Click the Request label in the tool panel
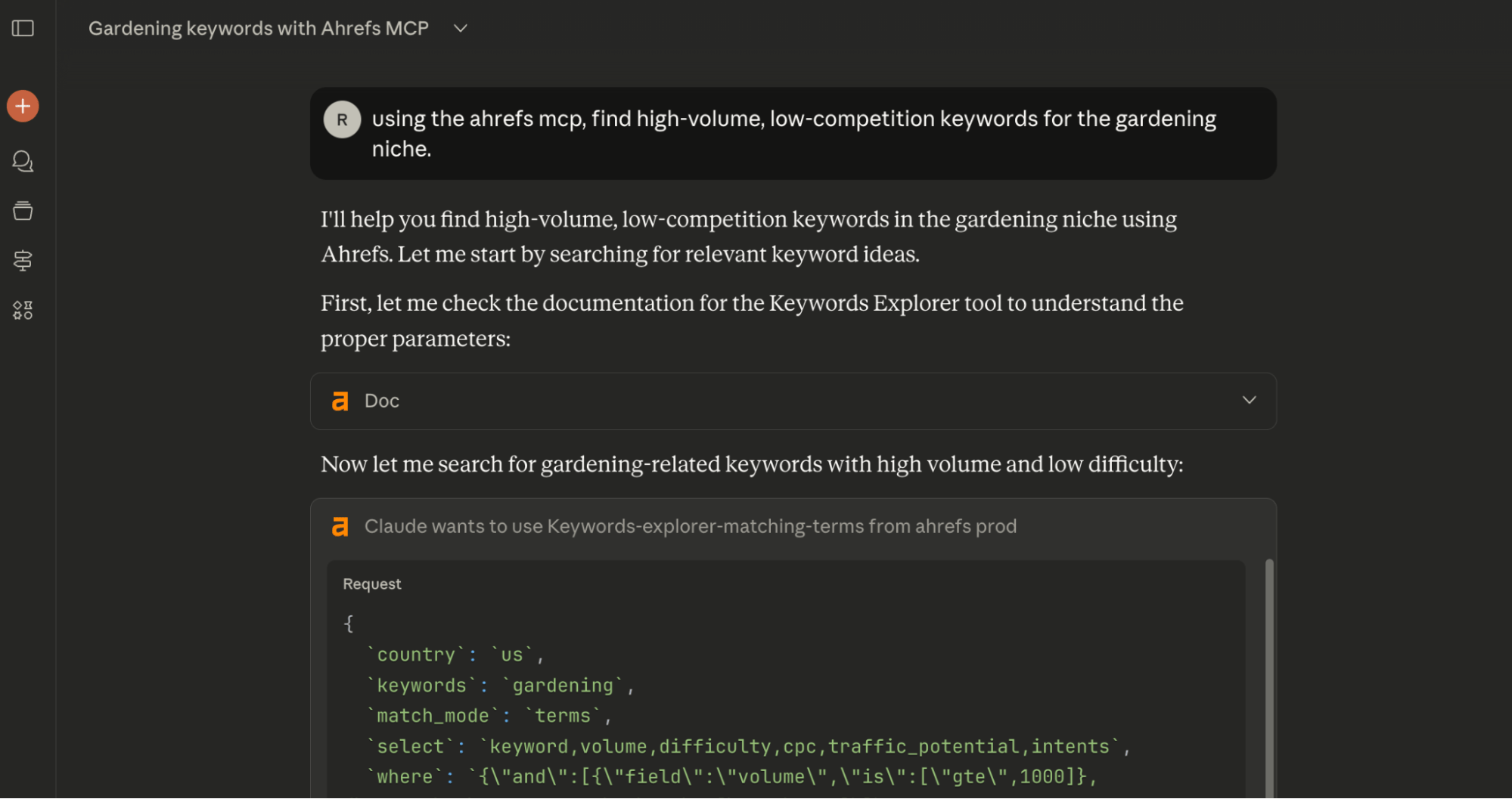The height and width of the screenshot is (799, 1512). (371, 584)
